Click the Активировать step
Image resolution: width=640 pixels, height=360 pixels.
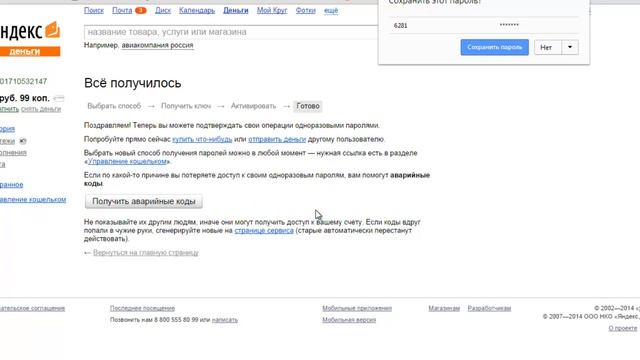[x=253, y=106]
